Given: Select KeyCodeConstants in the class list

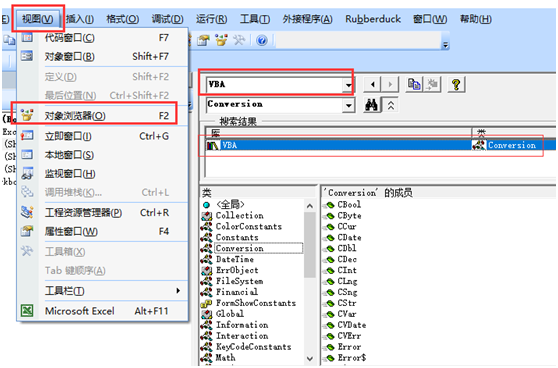Looking at the screenshot, I should [x=253, y=347].
